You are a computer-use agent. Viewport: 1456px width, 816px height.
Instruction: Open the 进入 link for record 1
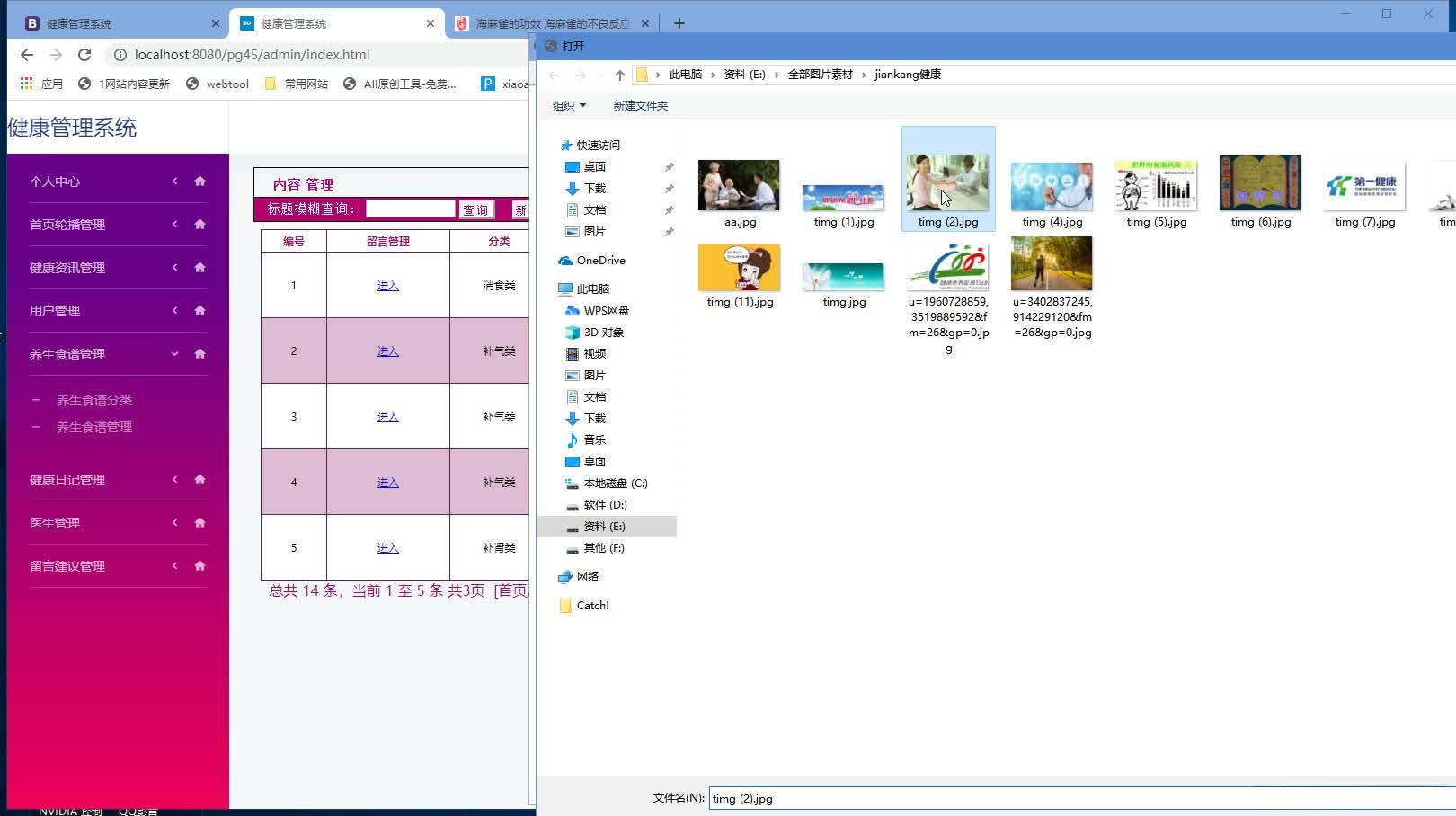387,285
